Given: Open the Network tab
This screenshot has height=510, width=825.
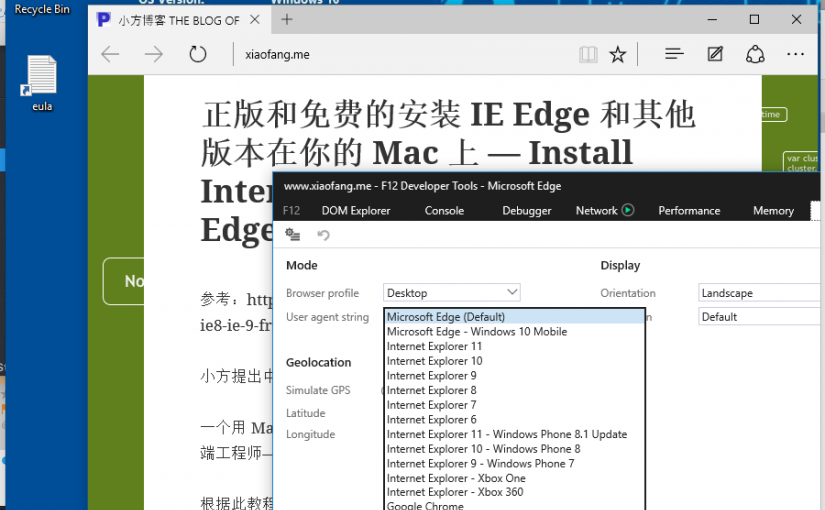Looking at the screenshot, I should click(x=597, y=211).
